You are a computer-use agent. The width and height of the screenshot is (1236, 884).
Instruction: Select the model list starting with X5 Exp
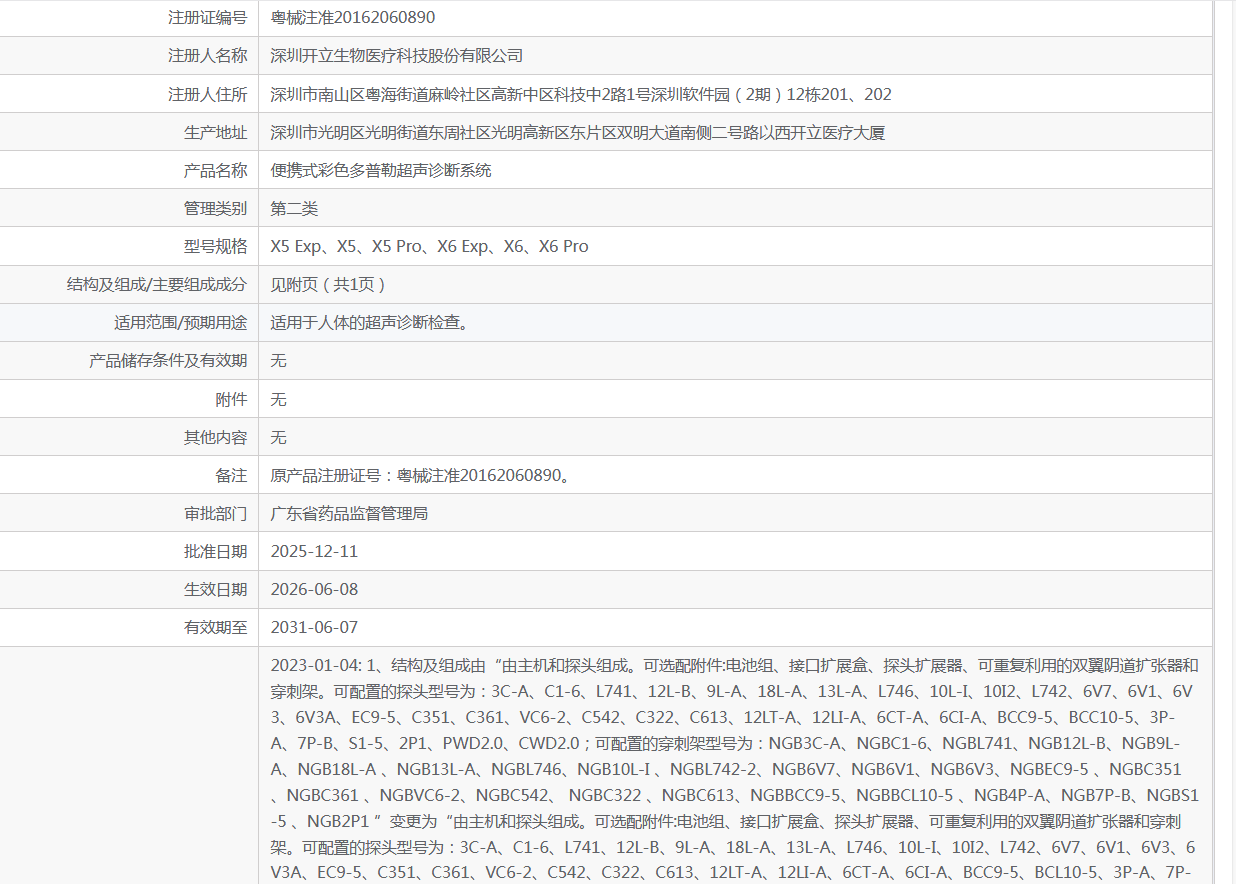430,246
